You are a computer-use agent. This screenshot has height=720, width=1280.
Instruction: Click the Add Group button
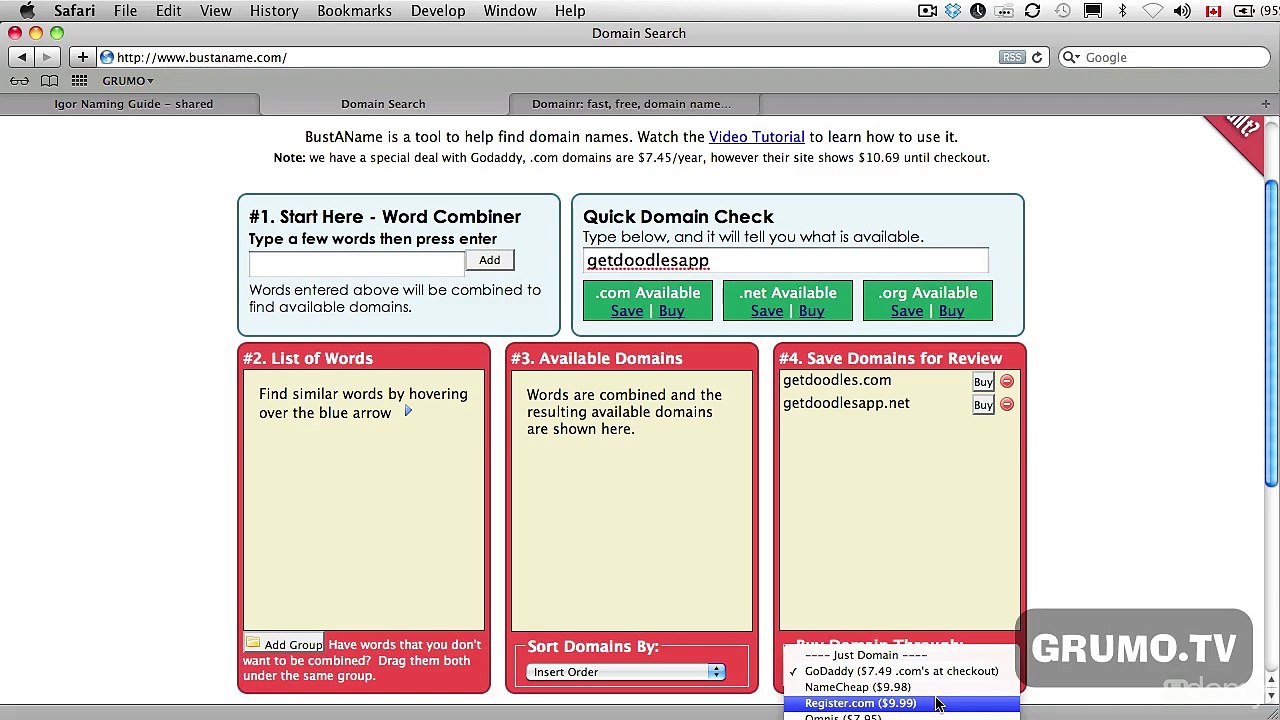pos(284,645)
